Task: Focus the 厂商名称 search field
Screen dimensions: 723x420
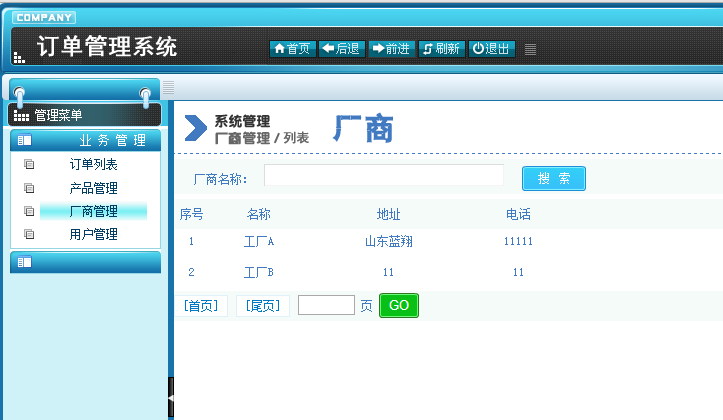Action: (384, 175)
